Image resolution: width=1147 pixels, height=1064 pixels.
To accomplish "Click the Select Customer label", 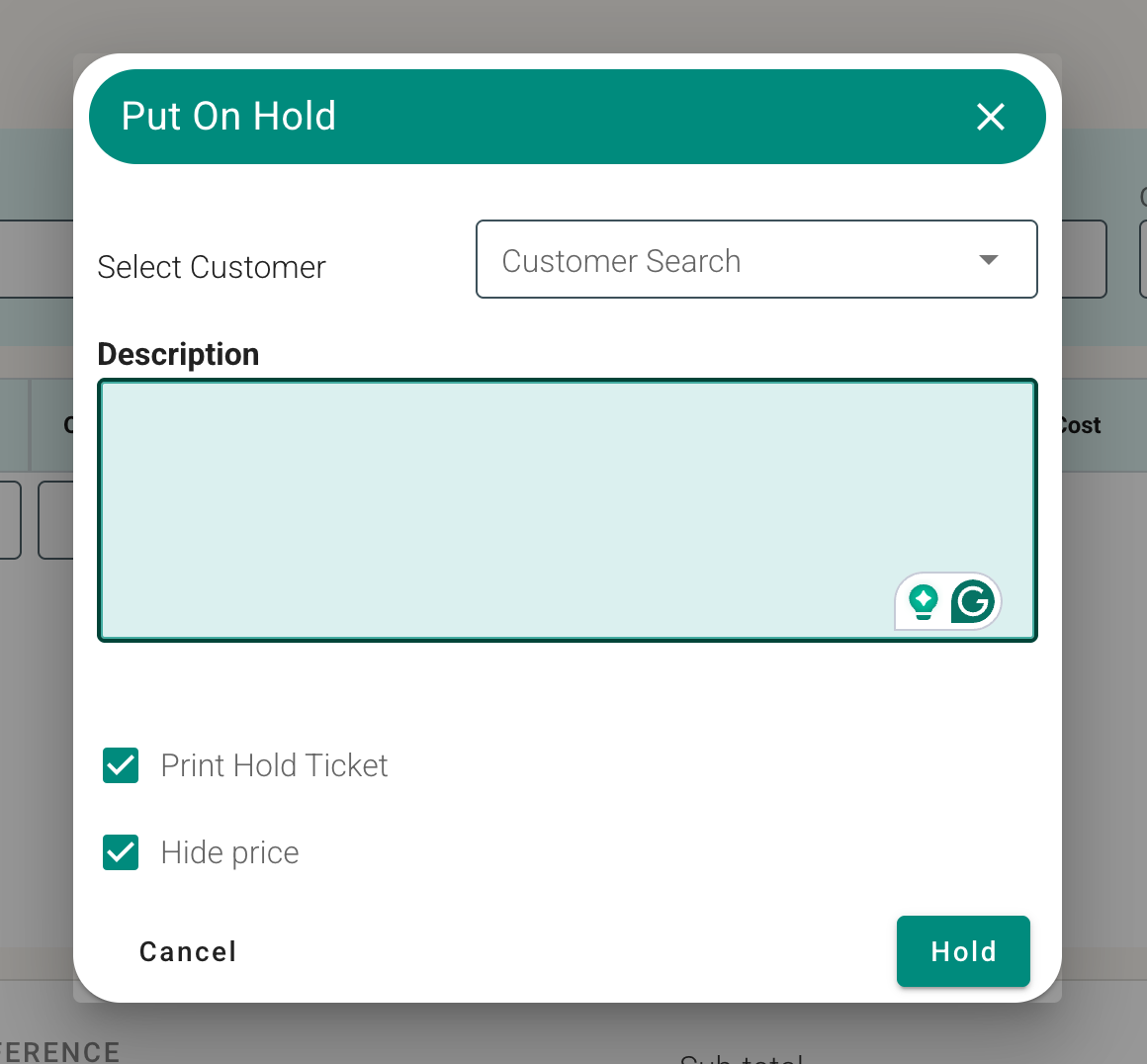I will pyautogui.click(x=212, y=267).
